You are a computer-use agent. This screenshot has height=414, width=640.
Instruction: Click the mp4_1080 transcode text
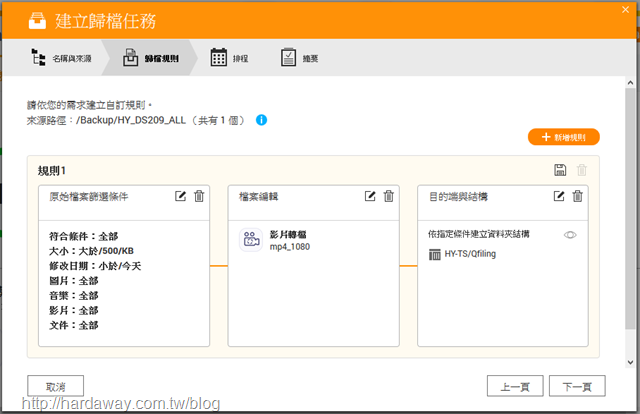[290, 247]
